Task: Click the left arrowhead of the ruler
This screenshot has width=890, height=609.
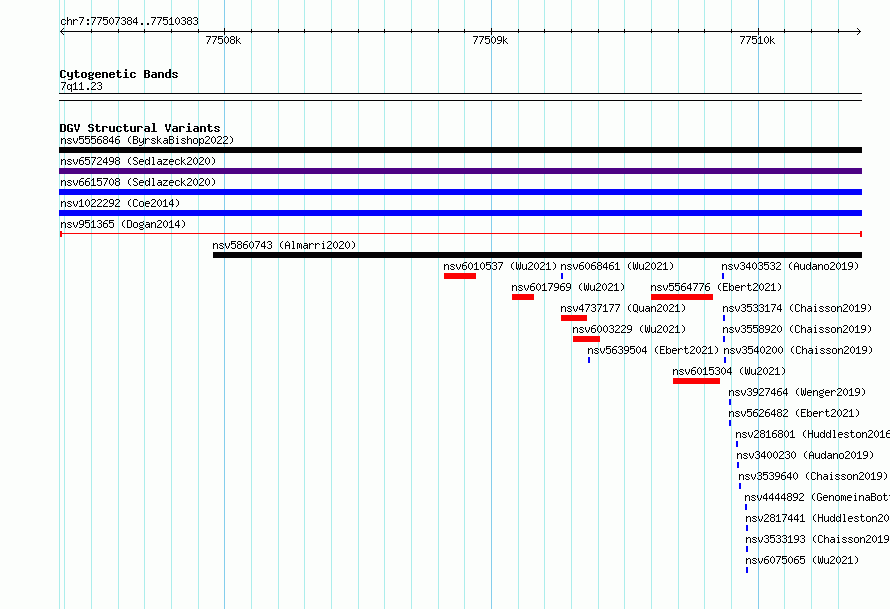Action: coord(62,32)
